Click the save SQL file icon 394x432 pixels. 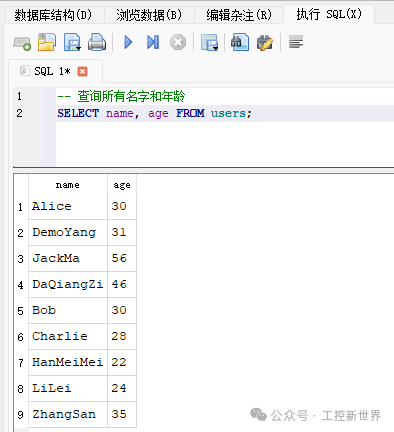coord(72,42)
